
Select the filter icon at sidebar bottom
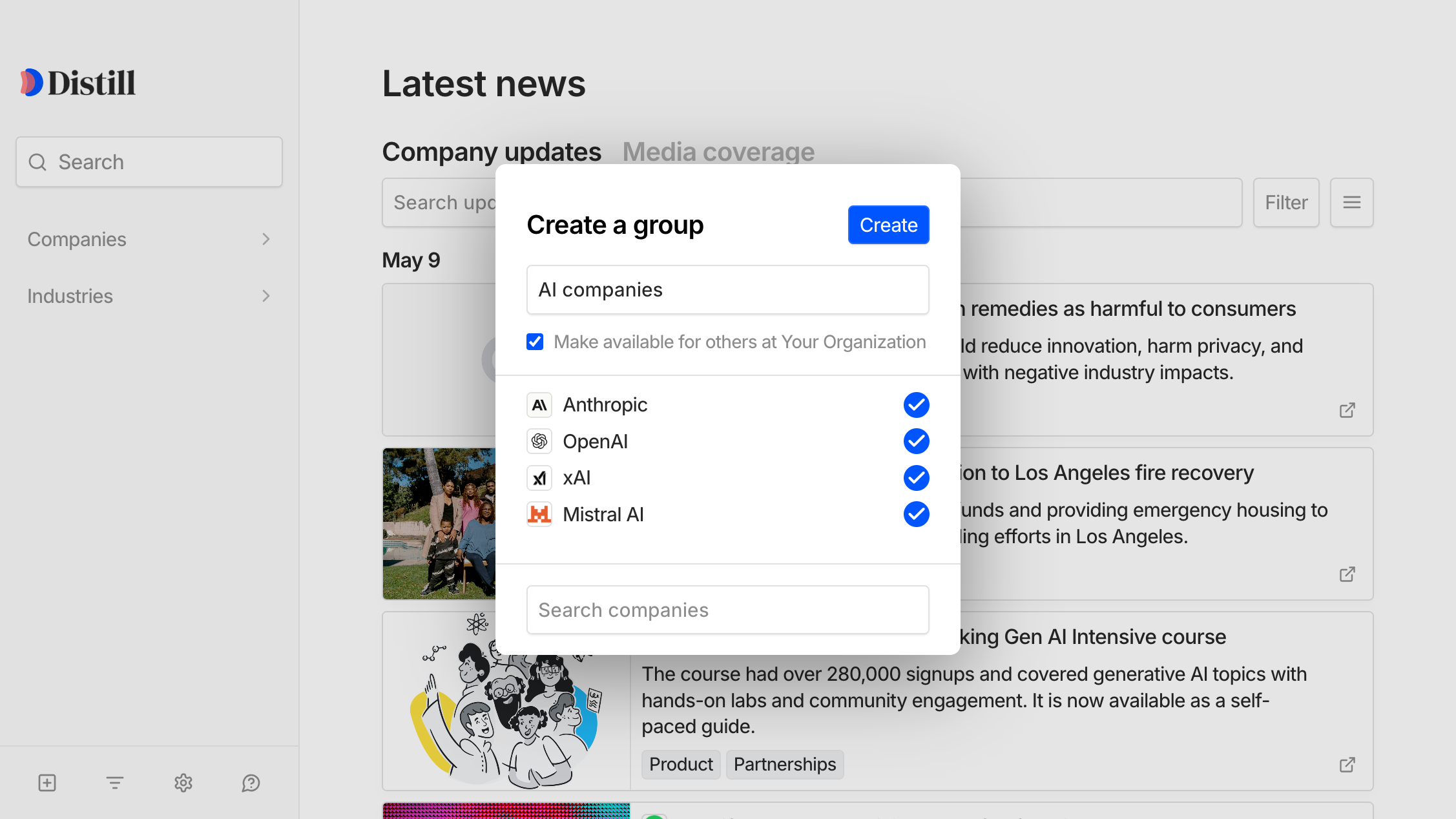point(114,783)
